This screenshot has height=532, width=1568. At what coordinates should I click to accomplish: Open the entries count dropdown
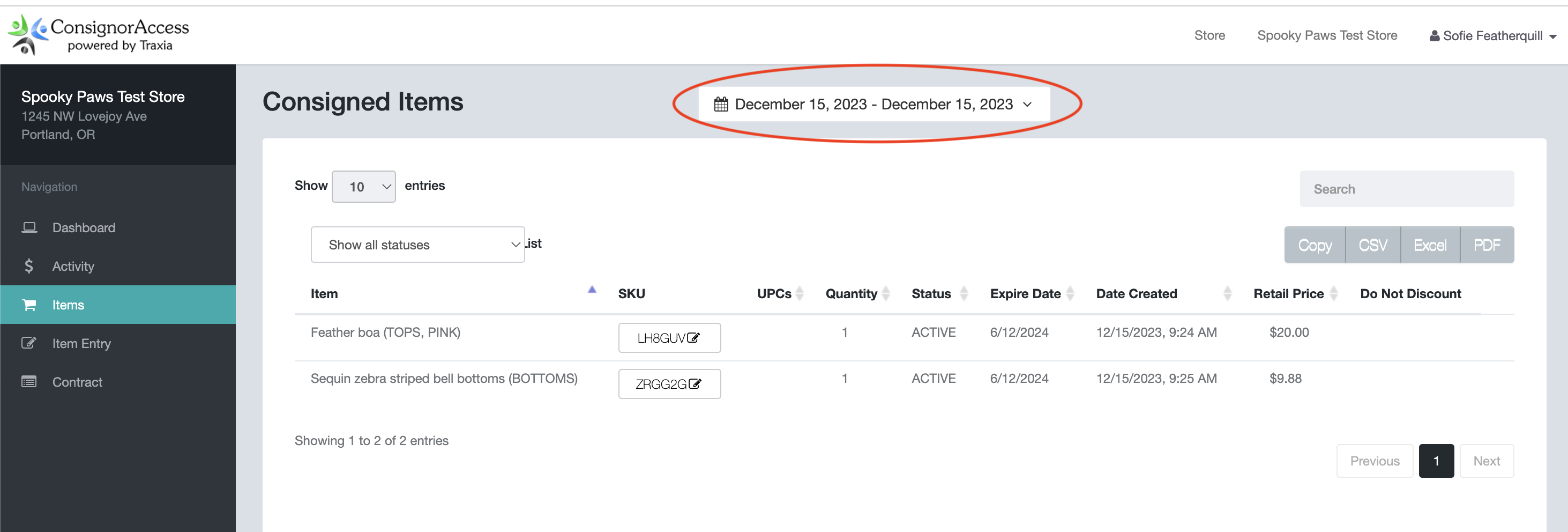[363, 187]
